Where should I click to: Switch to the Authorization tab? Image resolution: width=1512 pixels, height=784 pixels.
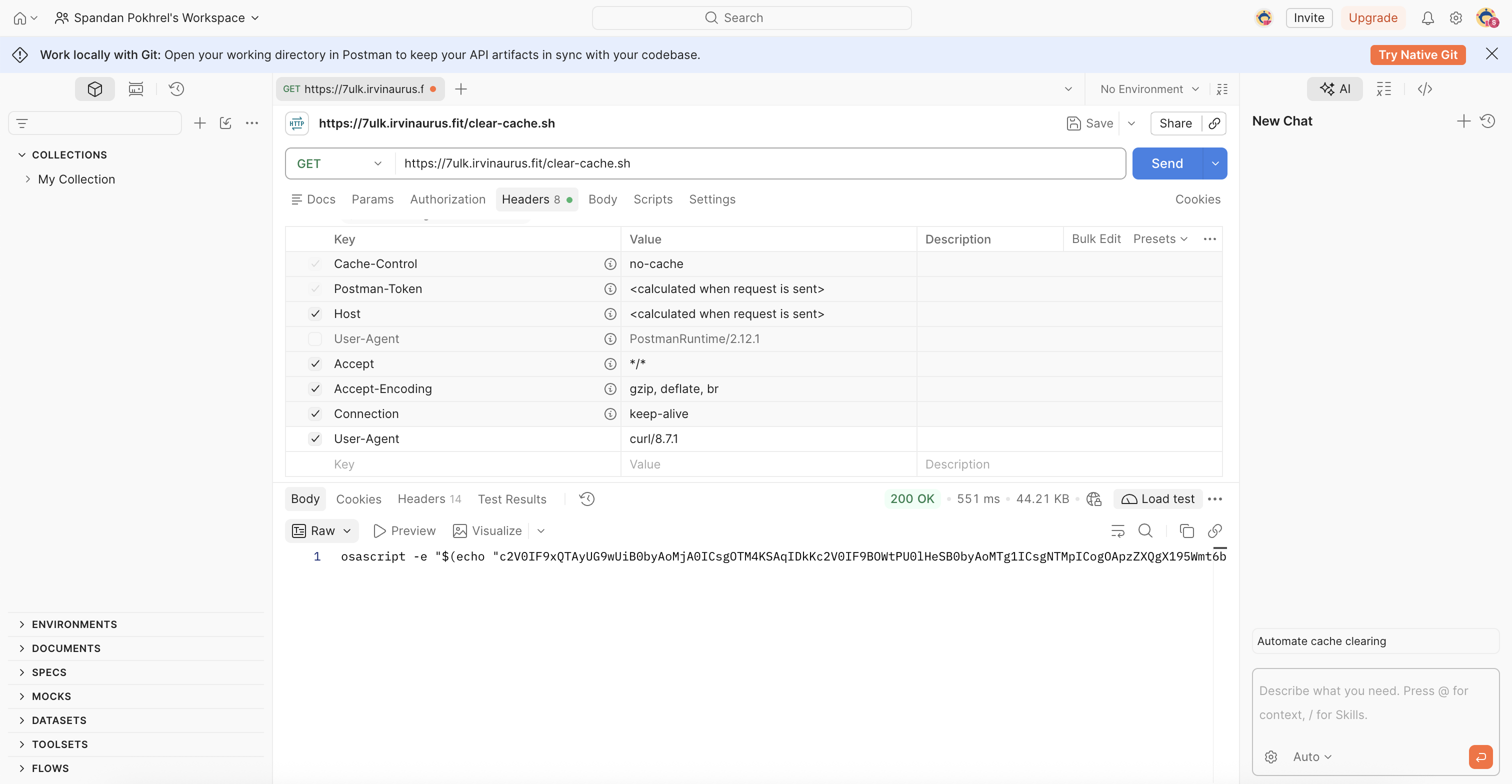[x=447, y=199]
